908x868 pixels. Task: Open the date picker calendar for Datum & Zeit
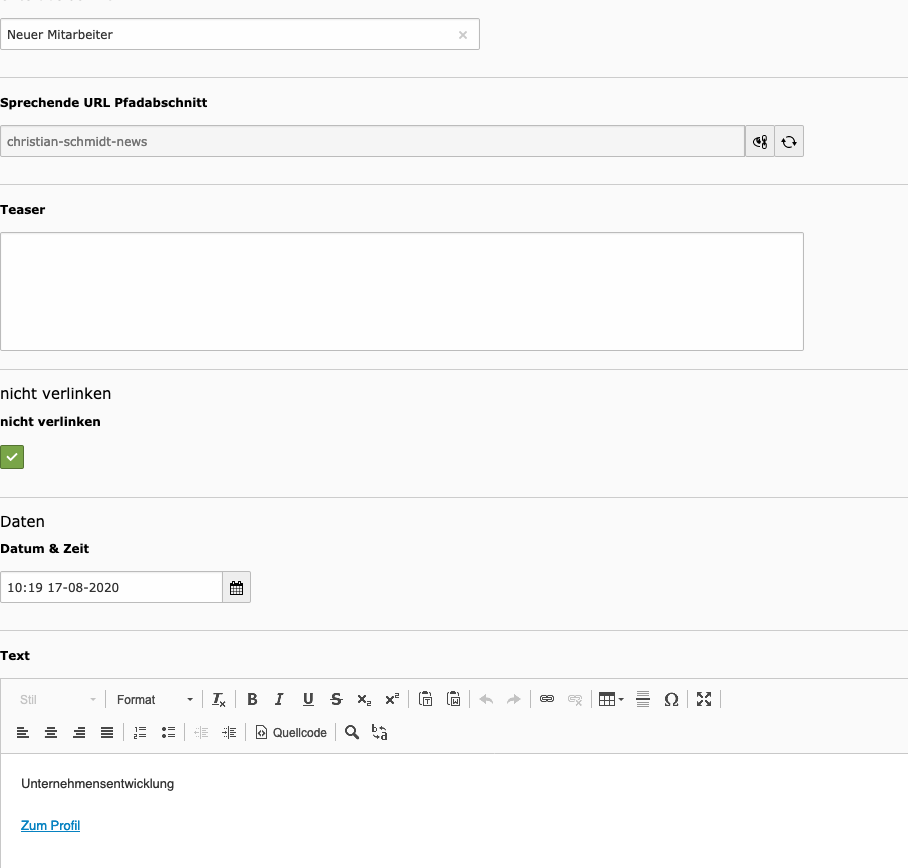[x=237, y=588]
